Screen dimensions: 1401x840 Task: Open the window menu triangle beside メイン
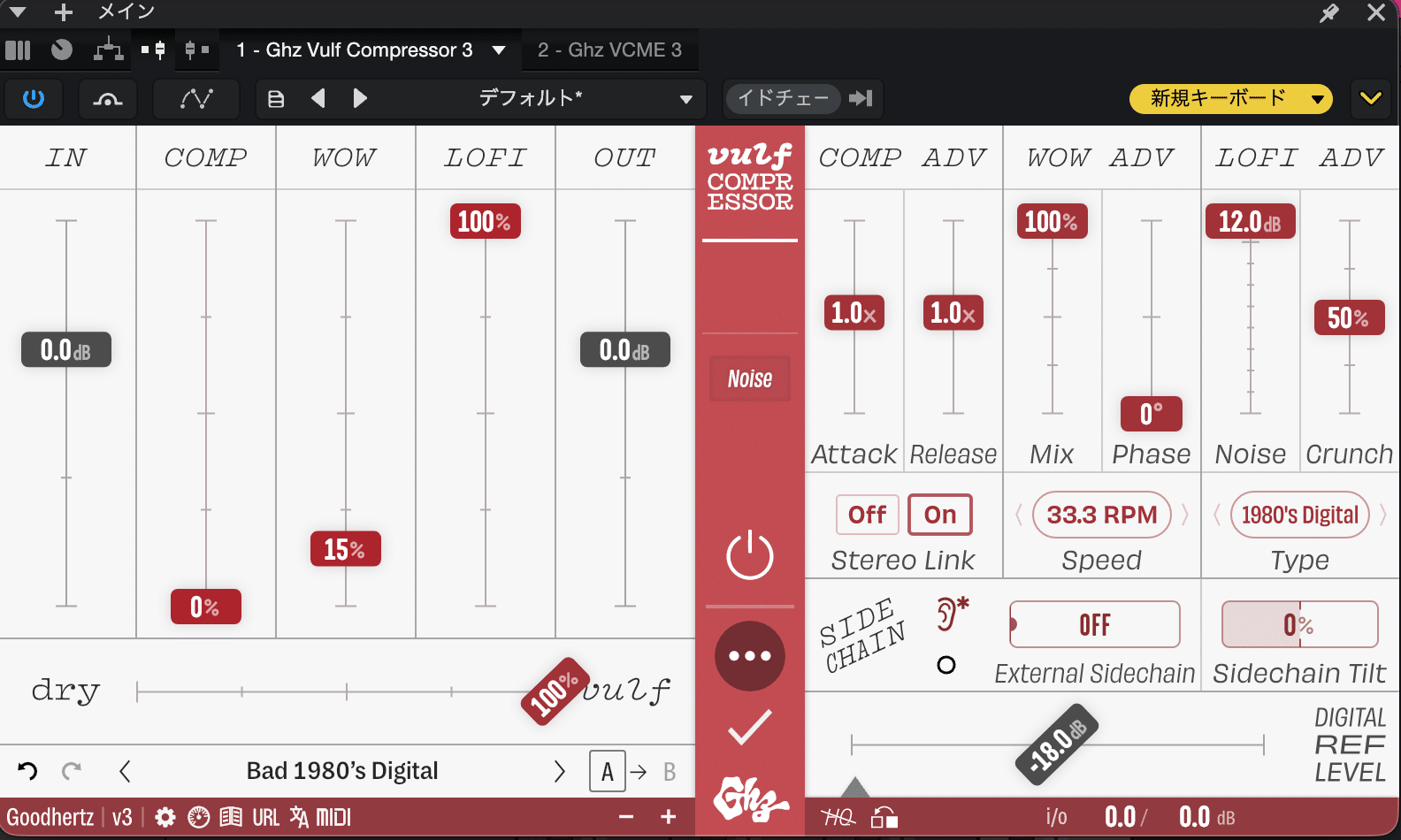[x=17, y=12]
